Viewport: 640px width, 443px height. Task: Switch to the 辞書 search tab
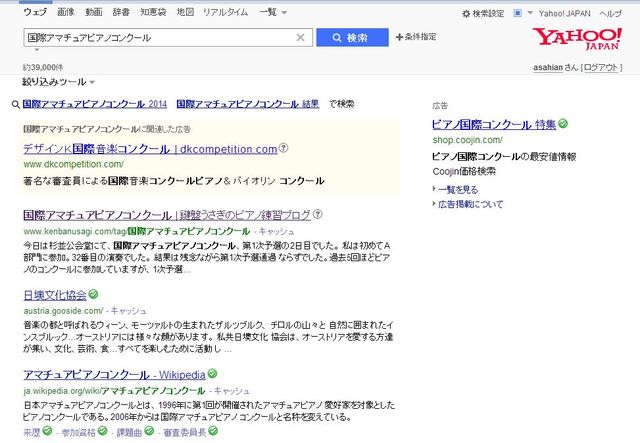[x=121, y=12]
